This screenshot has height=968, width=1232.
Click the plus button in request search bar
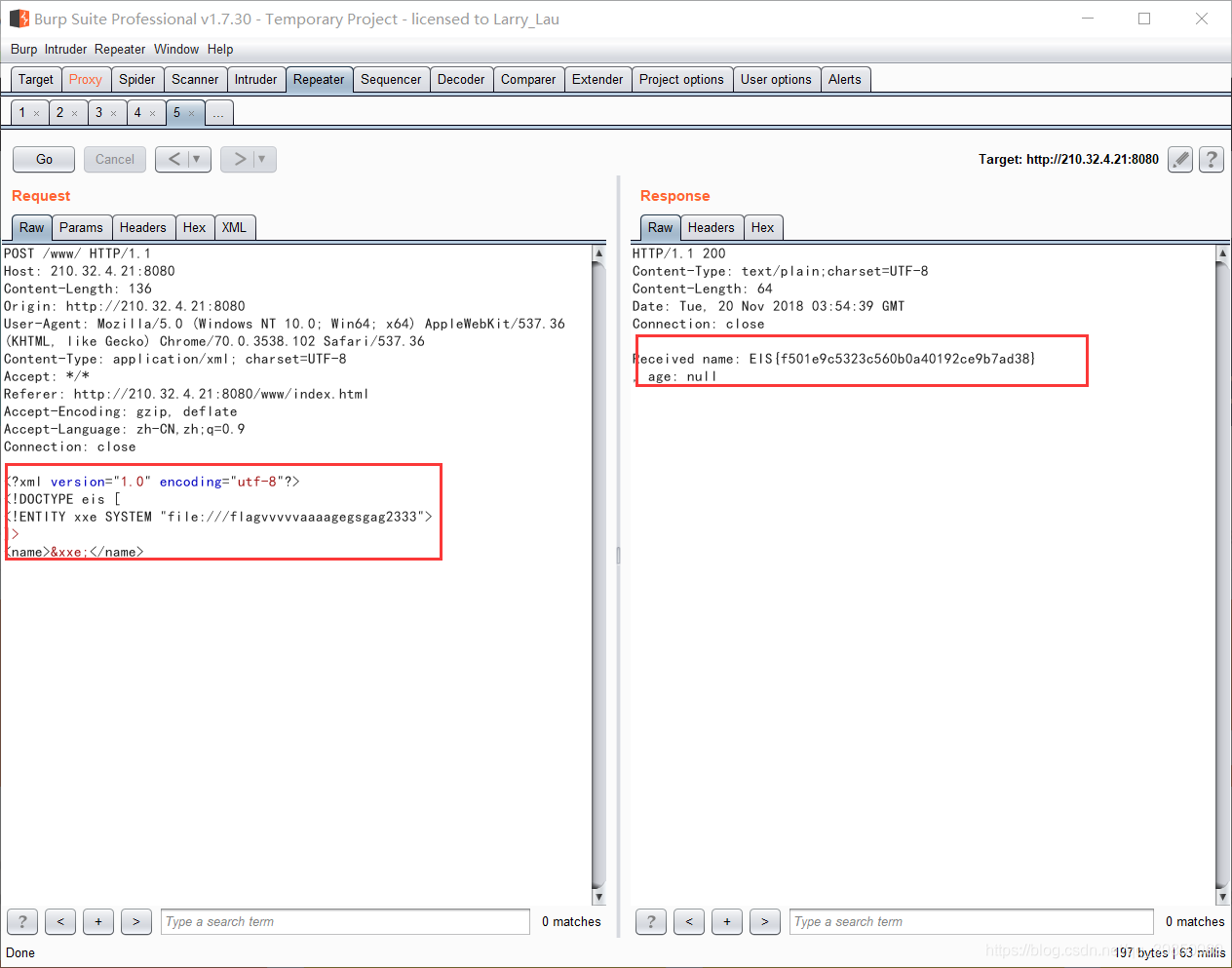(x=98, y=921)
